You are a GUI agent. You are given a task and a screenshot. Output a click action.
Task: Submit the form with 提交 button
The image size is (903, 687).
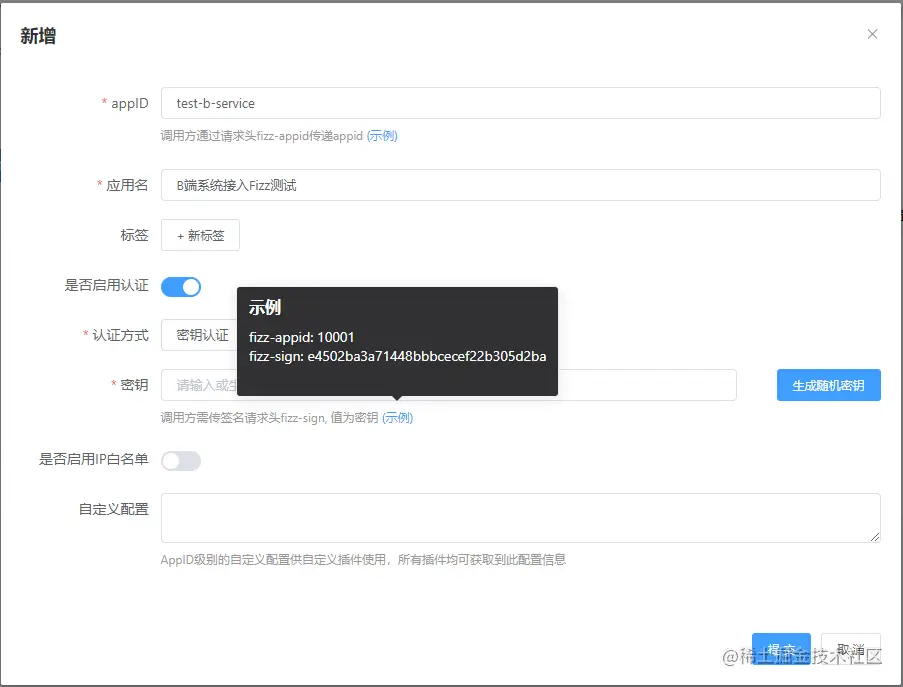click(781, 648)
